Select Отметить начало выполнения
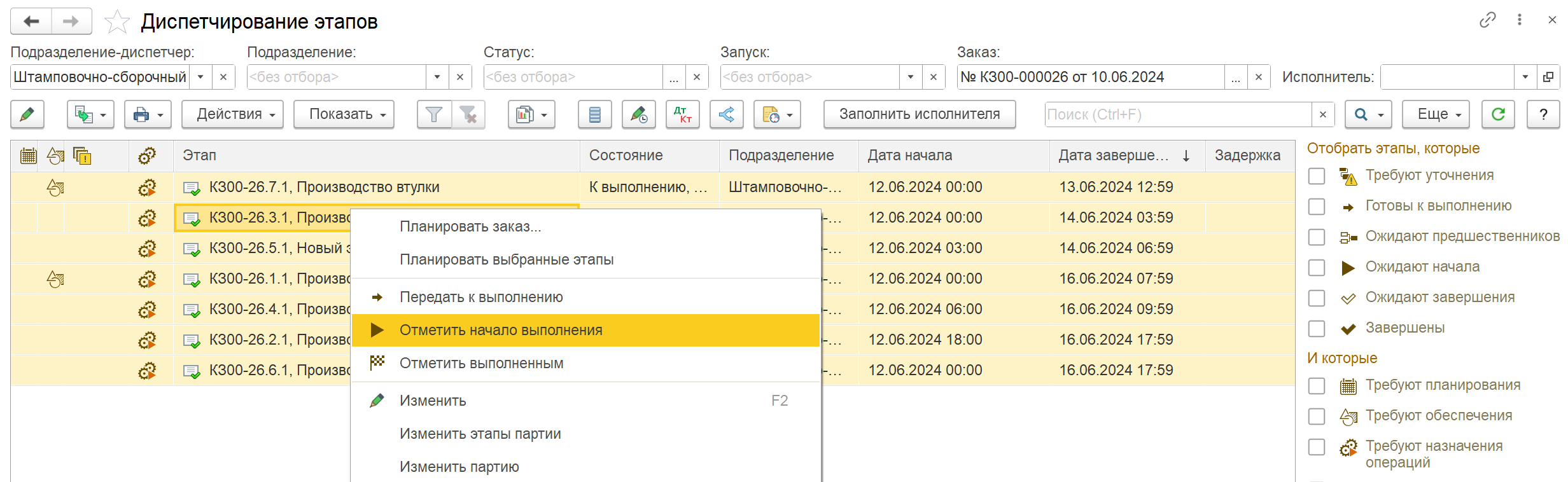 585,331
